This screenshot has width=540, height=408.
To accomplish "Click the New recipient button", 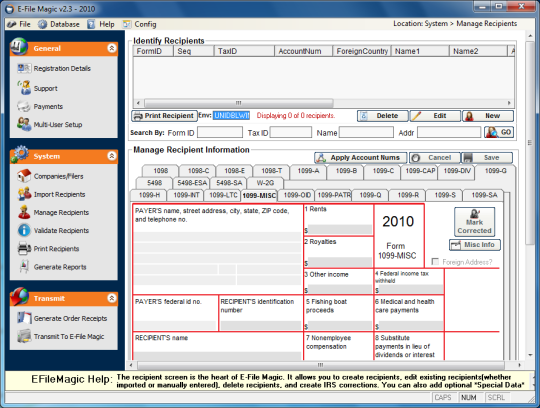I will tap(488, 116).
